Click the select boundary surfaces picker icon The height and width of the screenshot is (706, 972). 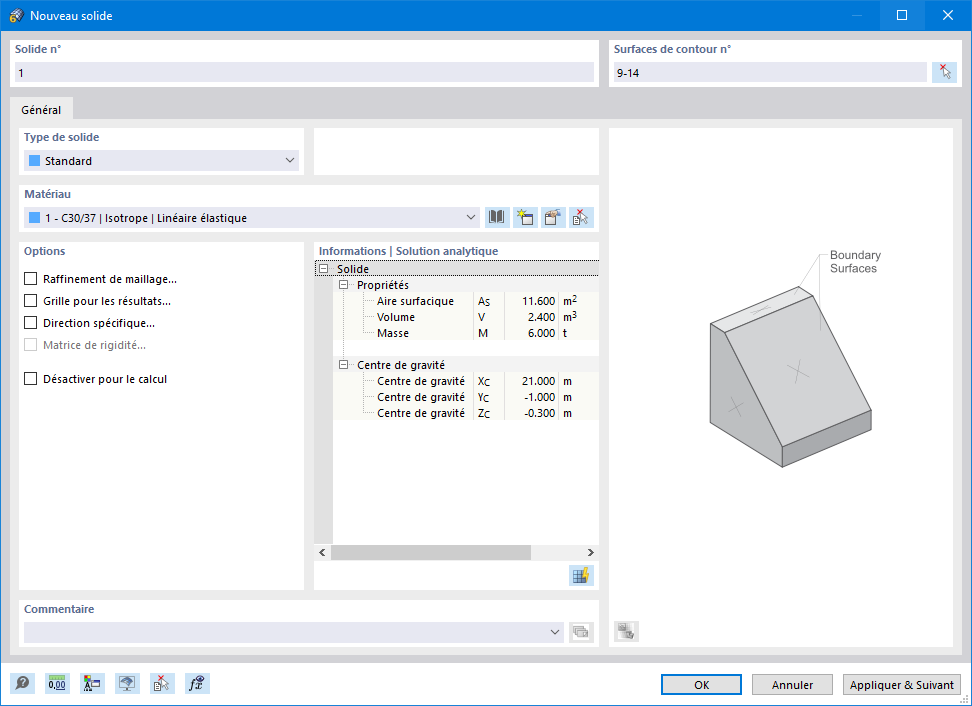[944, 73]
